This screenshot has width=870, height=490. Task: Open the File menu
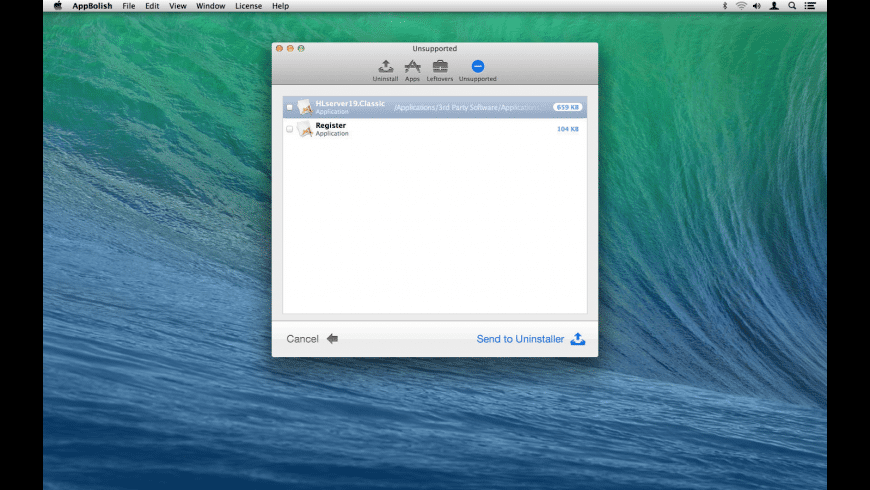click(129, 6)
